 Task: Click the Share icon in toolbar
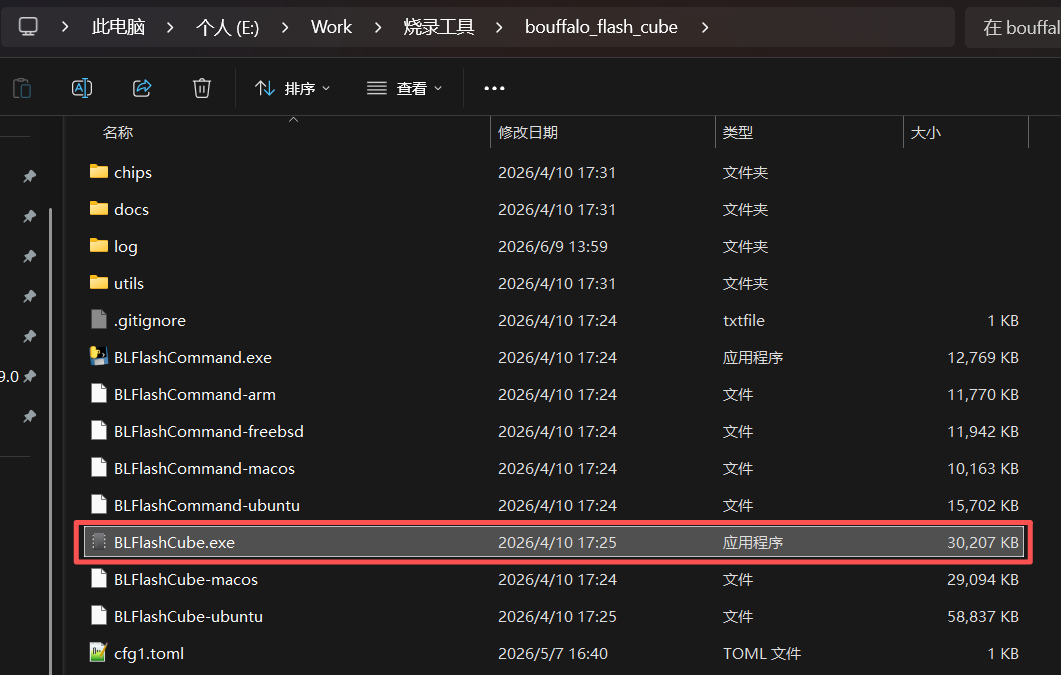tap(142, 88)
